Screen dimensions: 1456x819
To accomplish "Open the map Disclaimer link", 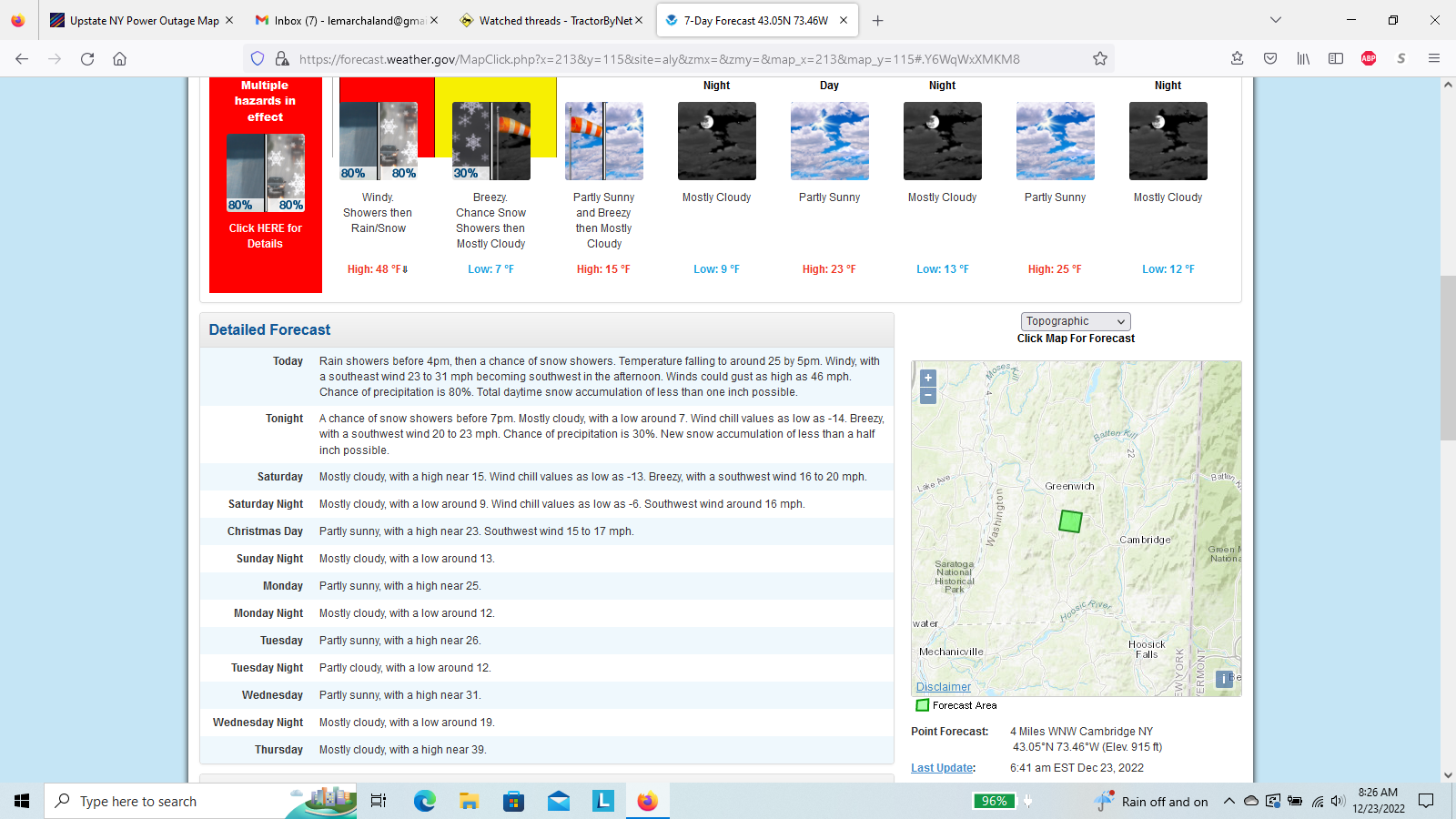I will [944, 687].
